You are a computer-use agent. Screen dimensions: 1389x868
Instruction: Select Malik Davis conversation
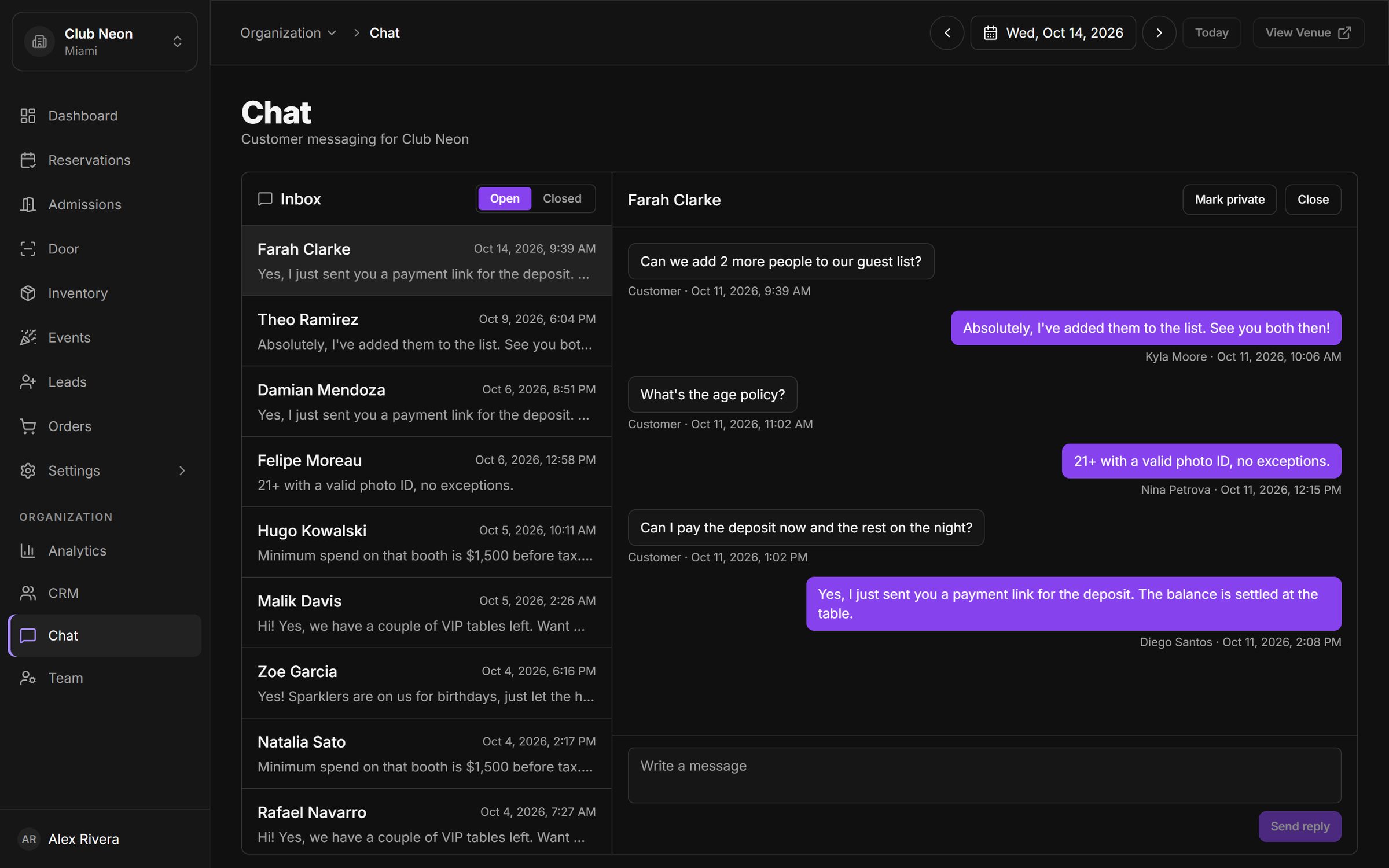[427, 613]
